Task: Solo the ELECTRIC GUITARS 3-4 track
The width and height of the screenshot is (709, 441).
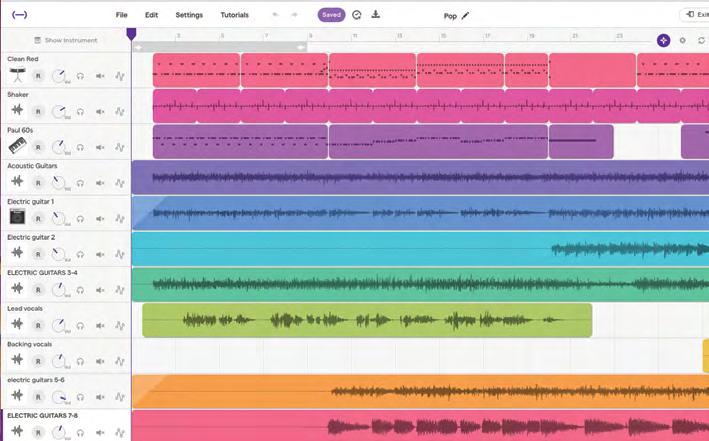Action: click(x=80, y=290)
